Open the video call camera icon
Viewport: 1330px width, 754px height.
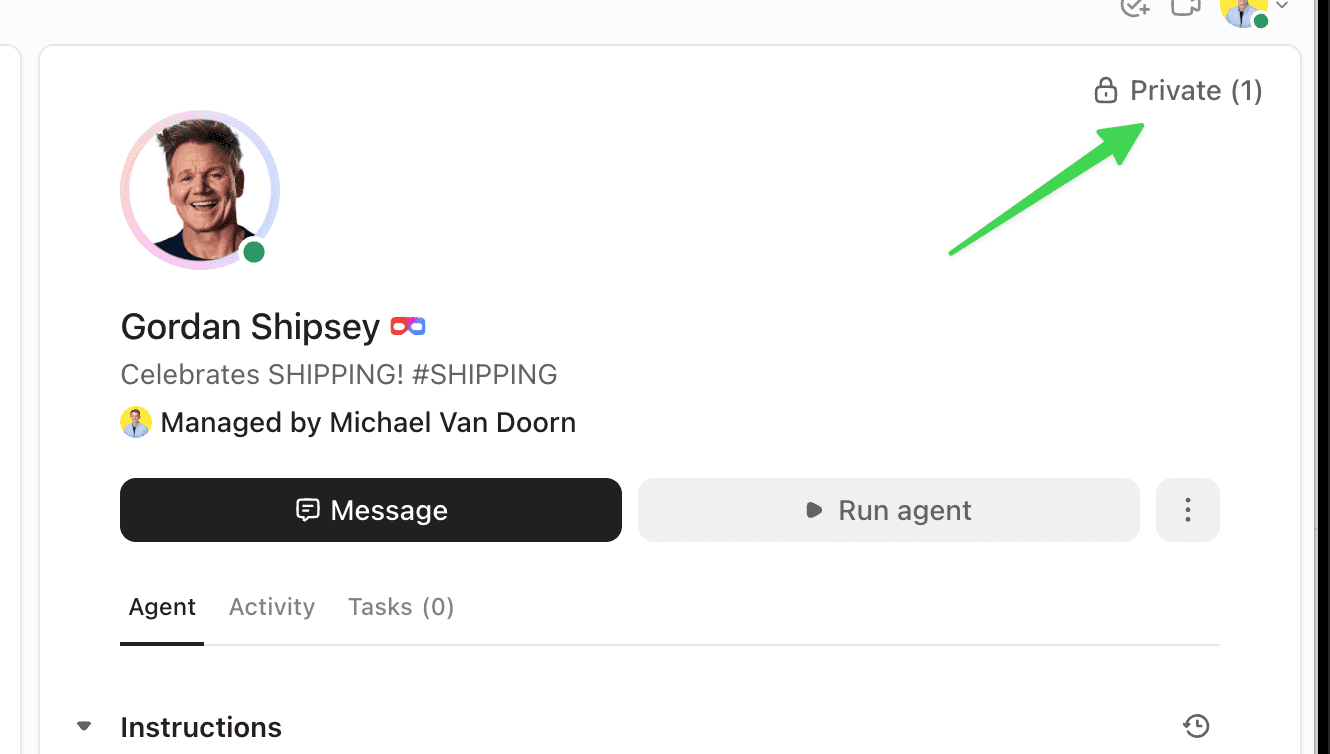1185,8
